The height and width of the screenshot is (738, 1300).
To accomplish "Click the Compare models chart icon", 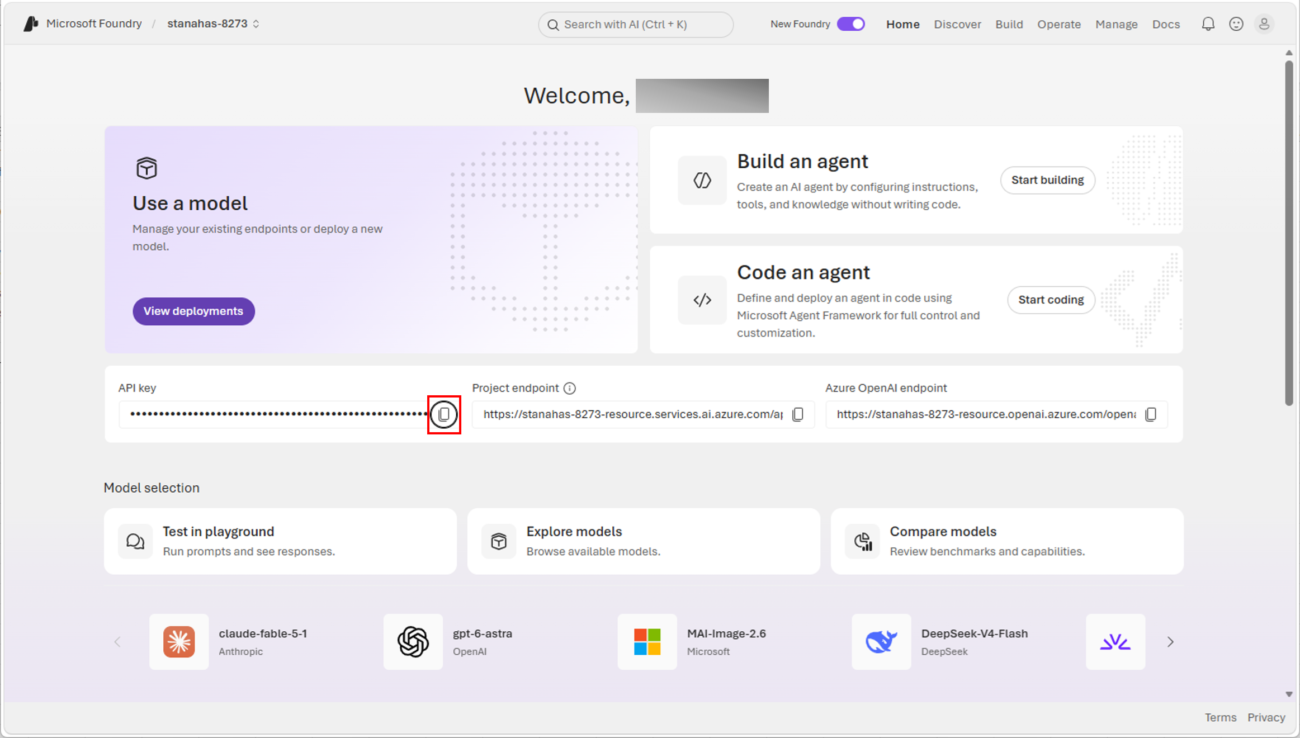I will pyautogui.click(x=862, y=541).
